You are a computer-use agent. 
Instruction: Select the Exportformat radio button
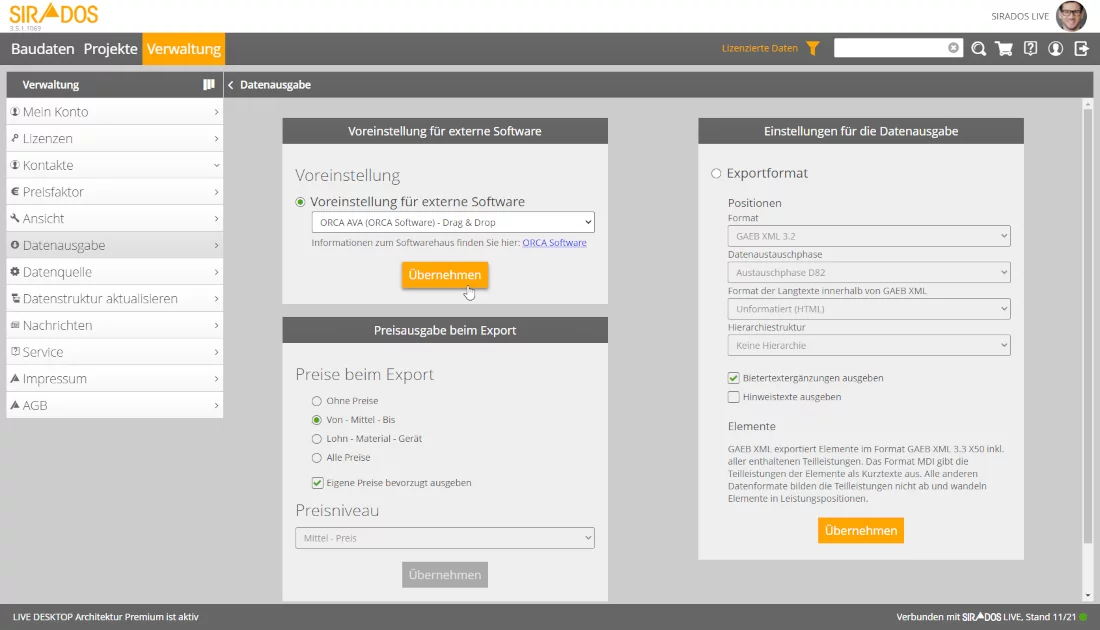pyautogui.click(x=716, y=174)
